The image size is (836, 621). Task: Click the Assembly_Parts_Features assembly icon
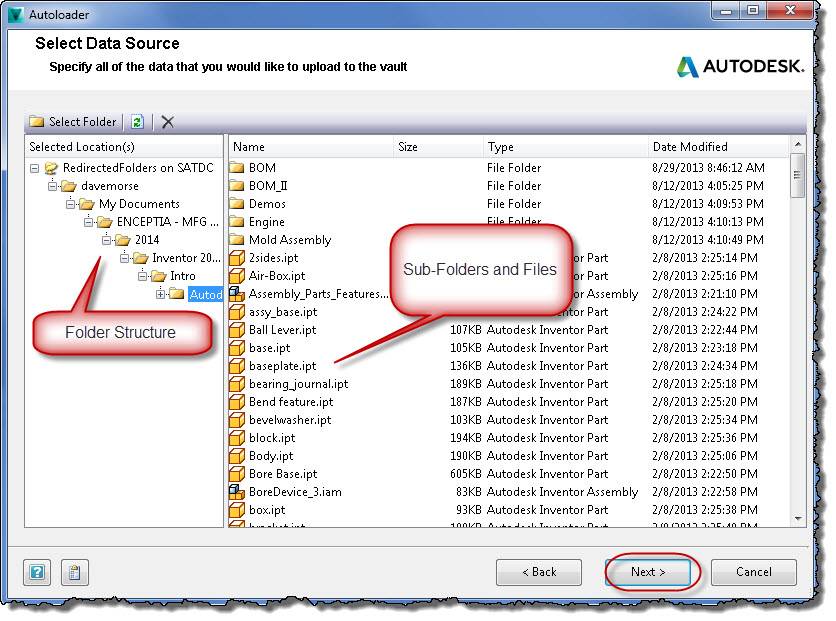coord(237,294)
